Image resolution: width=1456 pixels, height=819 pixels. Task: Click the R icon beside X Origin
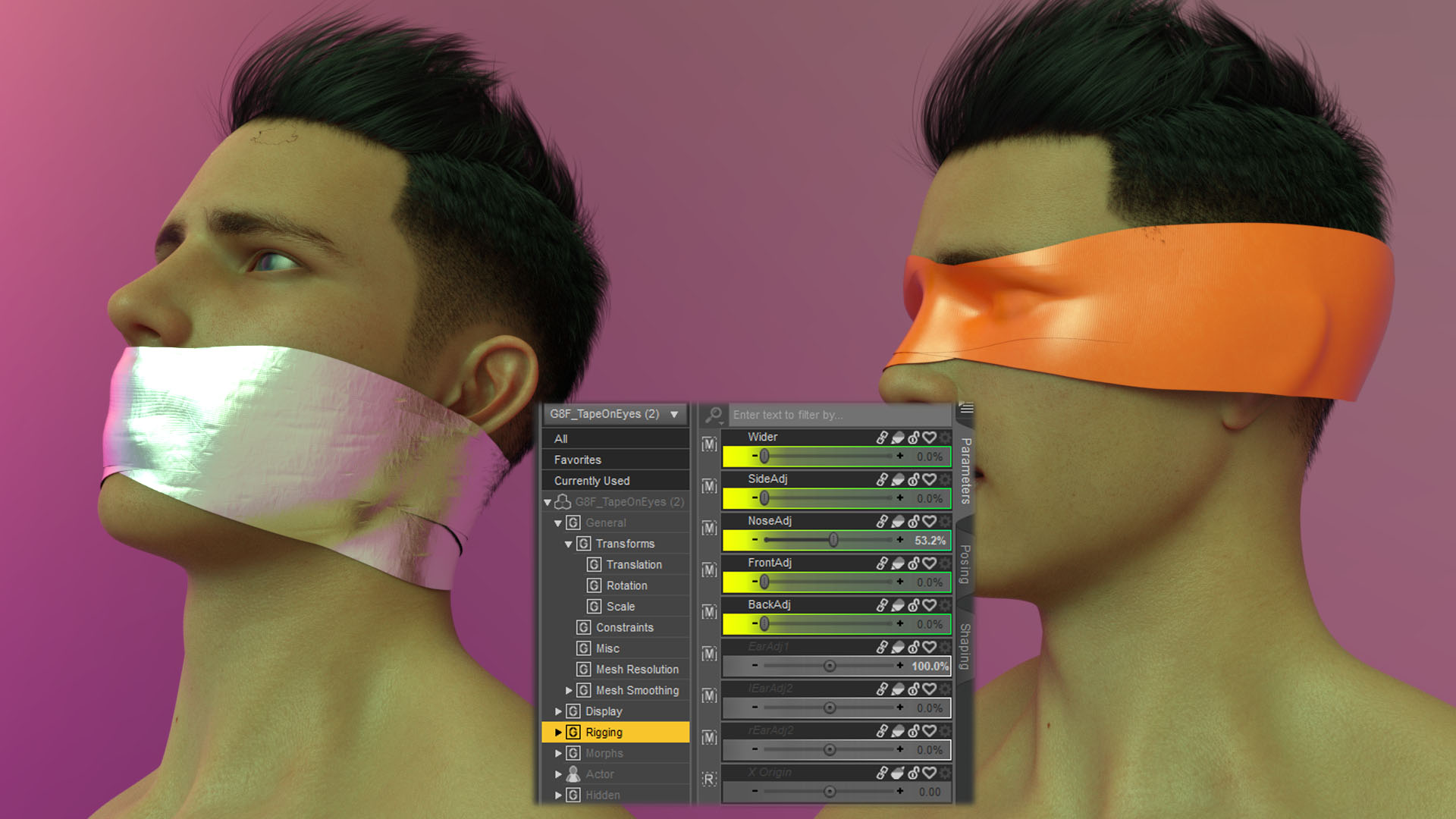tap(709, 779)
